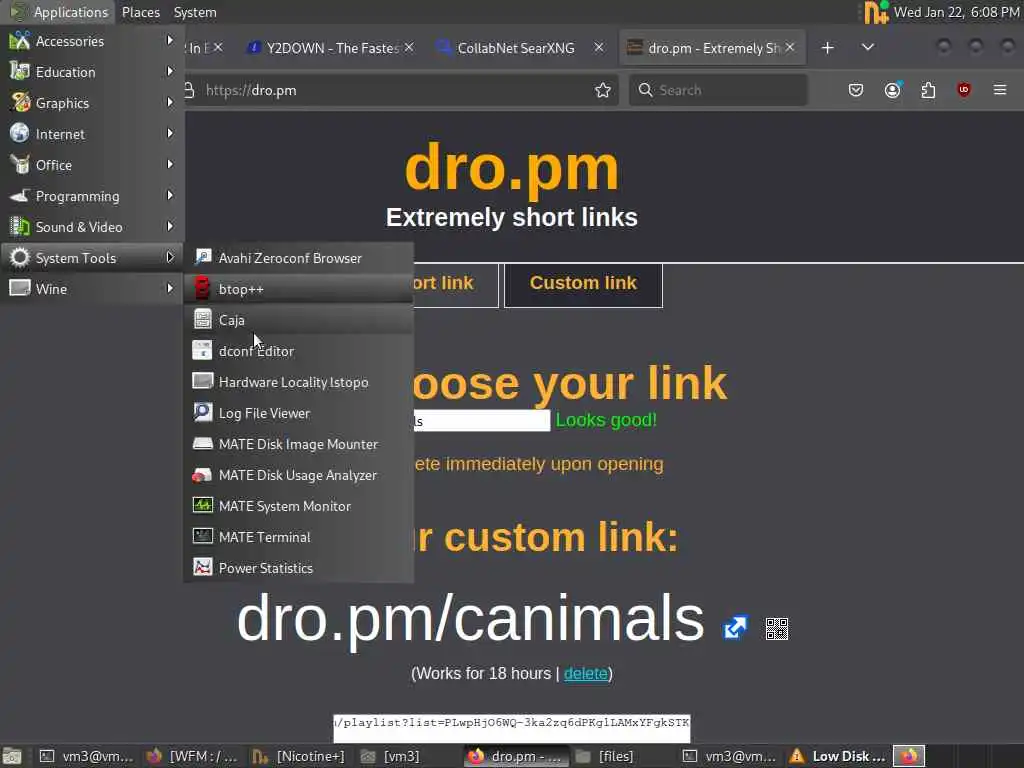
Task: Open the Firefox account icon
Action: click(x=893, y=90)
